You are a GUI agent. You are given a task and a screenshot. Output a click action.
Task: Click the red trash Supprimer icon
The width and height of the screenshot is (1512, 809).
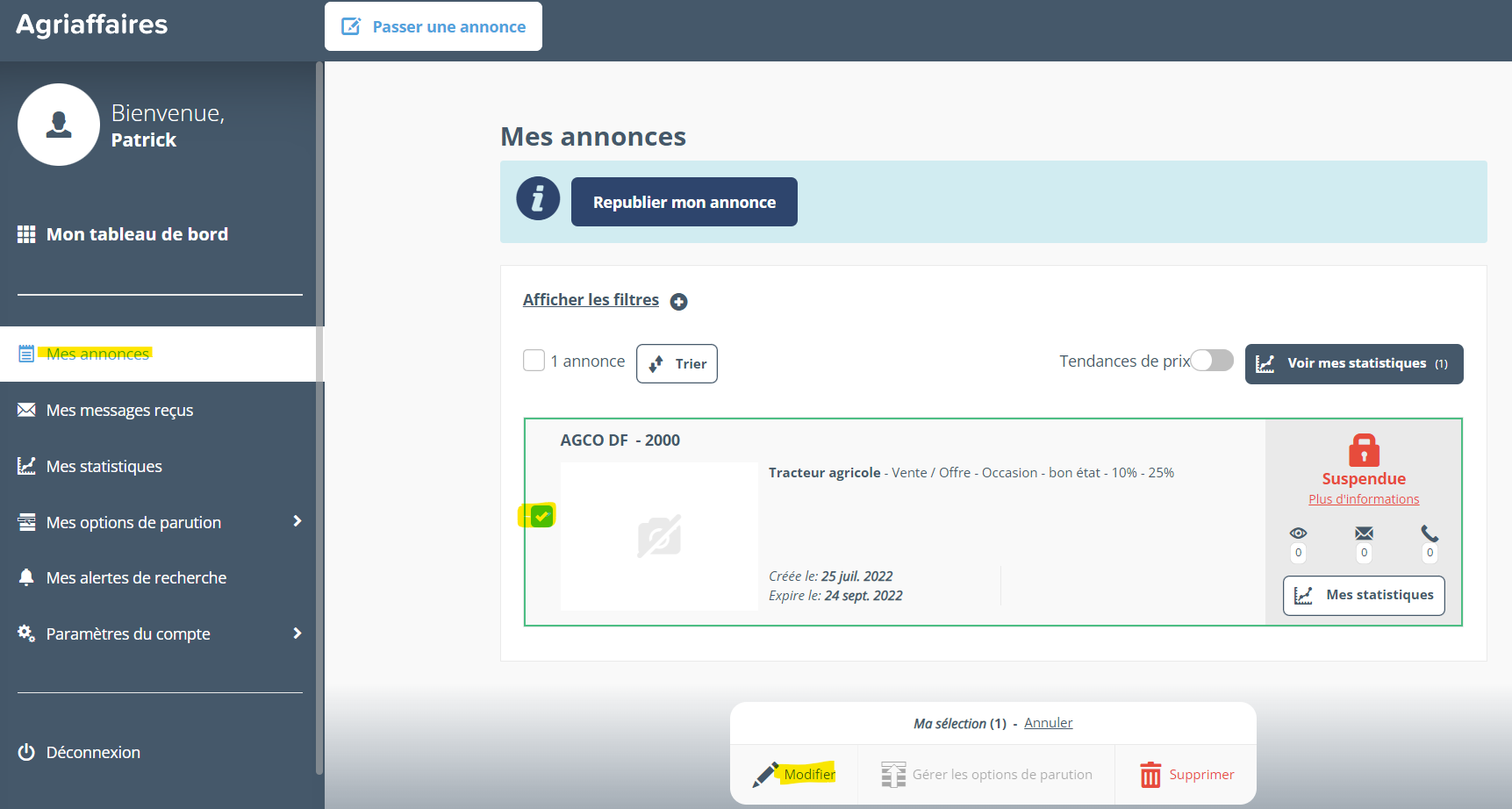(x=1150, y=775)
